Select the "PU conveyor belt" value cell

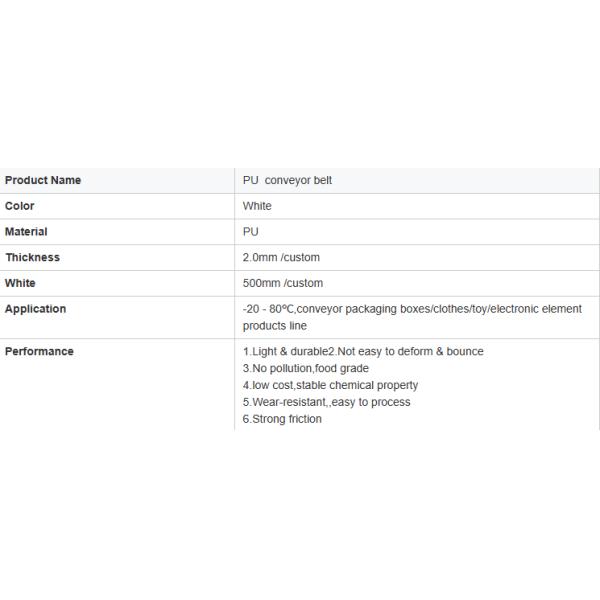coord(287,180)
